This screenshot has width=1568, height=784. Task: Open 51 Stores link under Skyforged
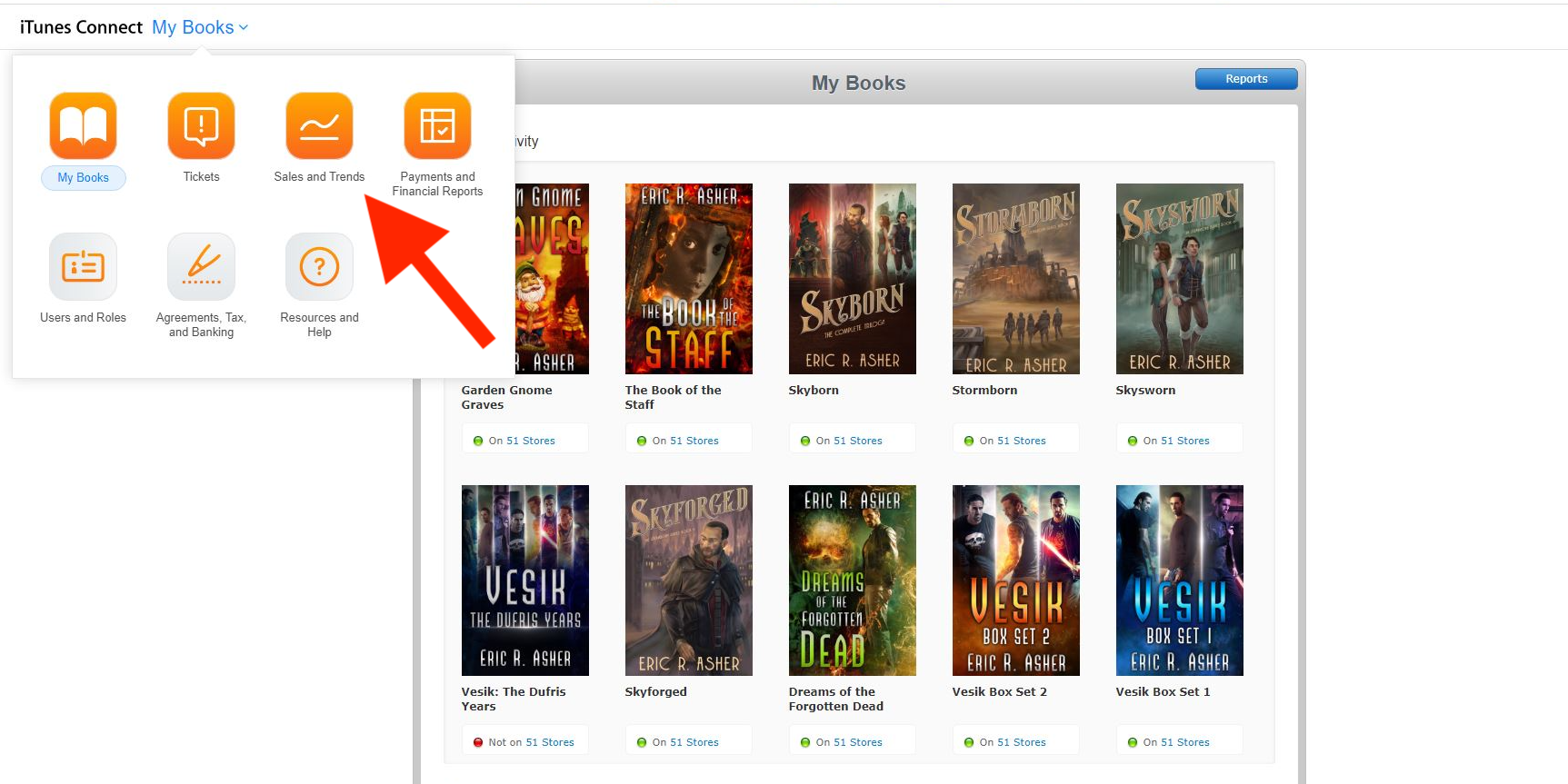pos(694,742)
